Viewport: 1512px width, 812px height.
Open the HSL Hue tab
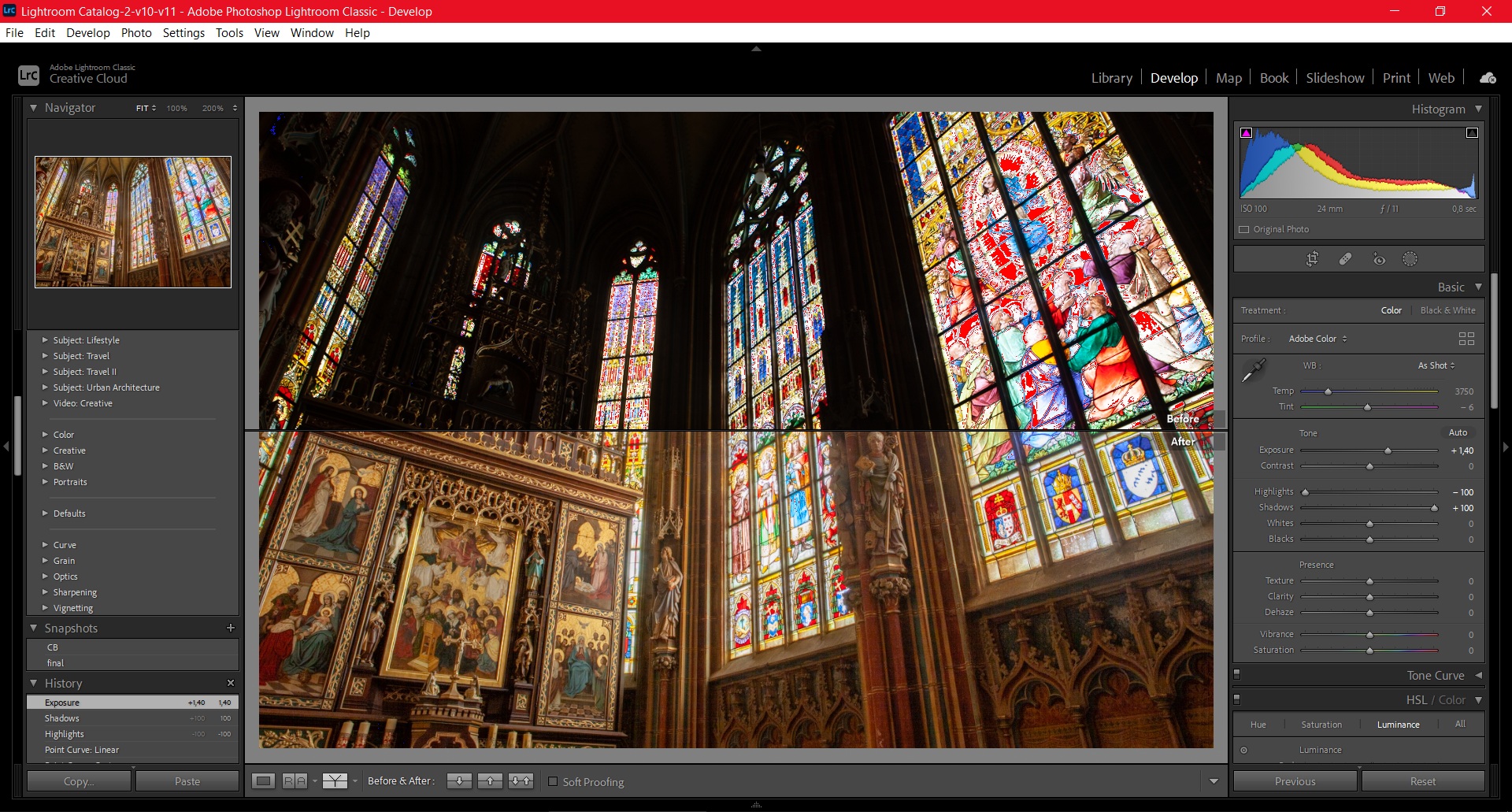1258,725
